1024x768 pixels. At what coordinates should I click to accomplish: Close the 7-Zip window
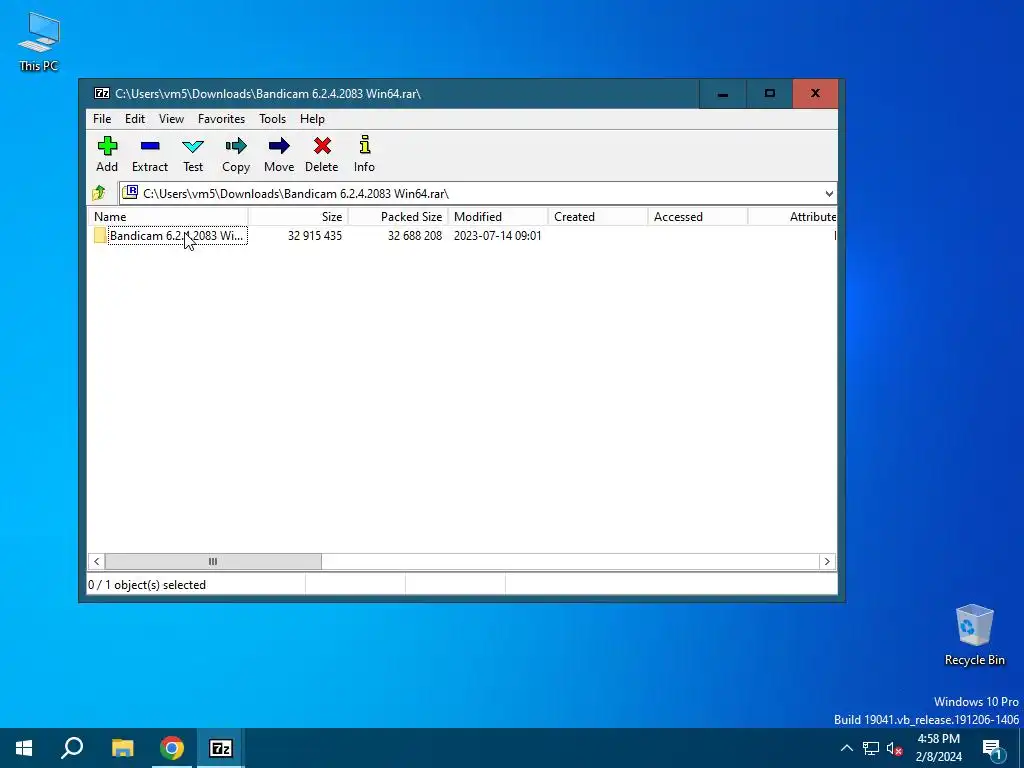pyautogui.click(x=815, y=94)
